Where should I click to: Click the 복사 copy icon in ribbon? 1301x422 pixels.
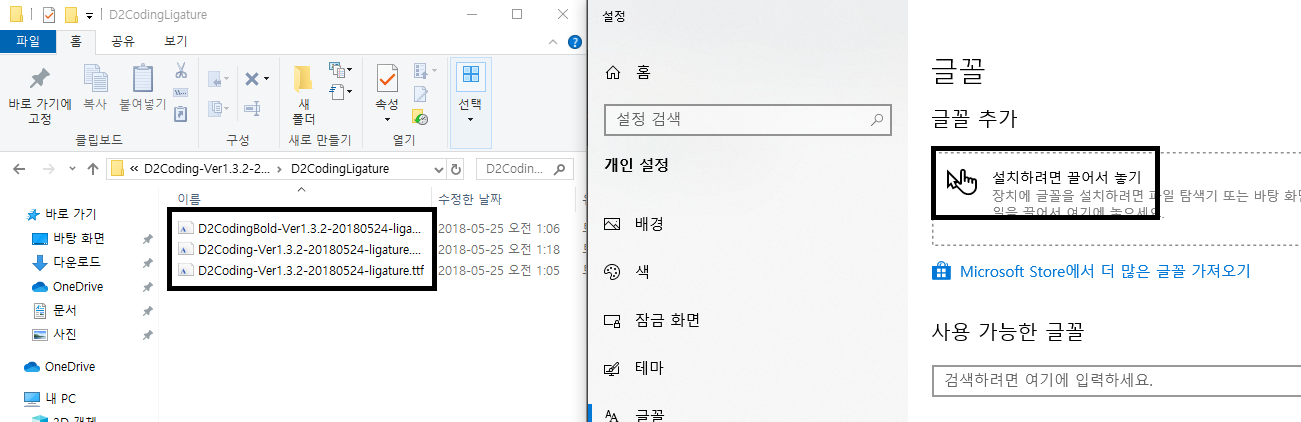(x=95, y=78)
